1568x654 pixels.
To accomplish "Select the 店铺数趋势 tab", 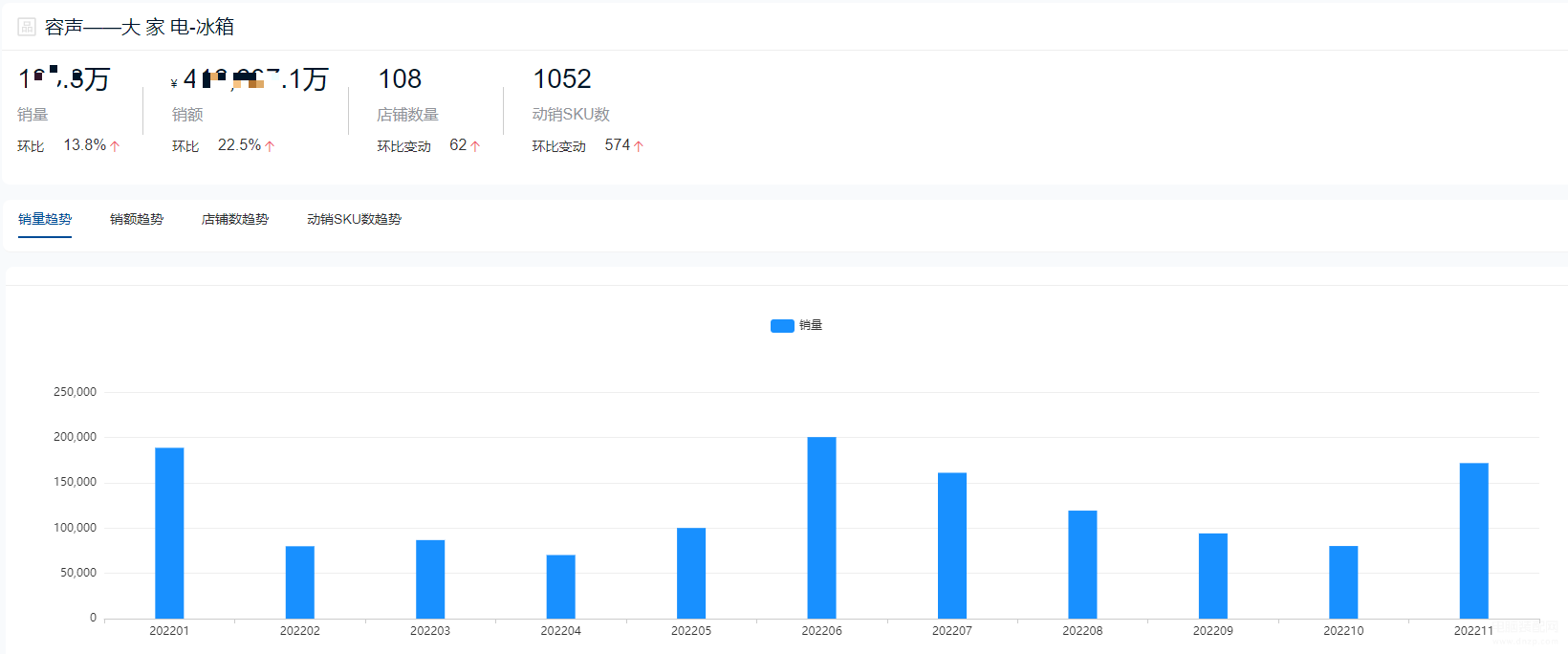I will click(x=235, y=219).
